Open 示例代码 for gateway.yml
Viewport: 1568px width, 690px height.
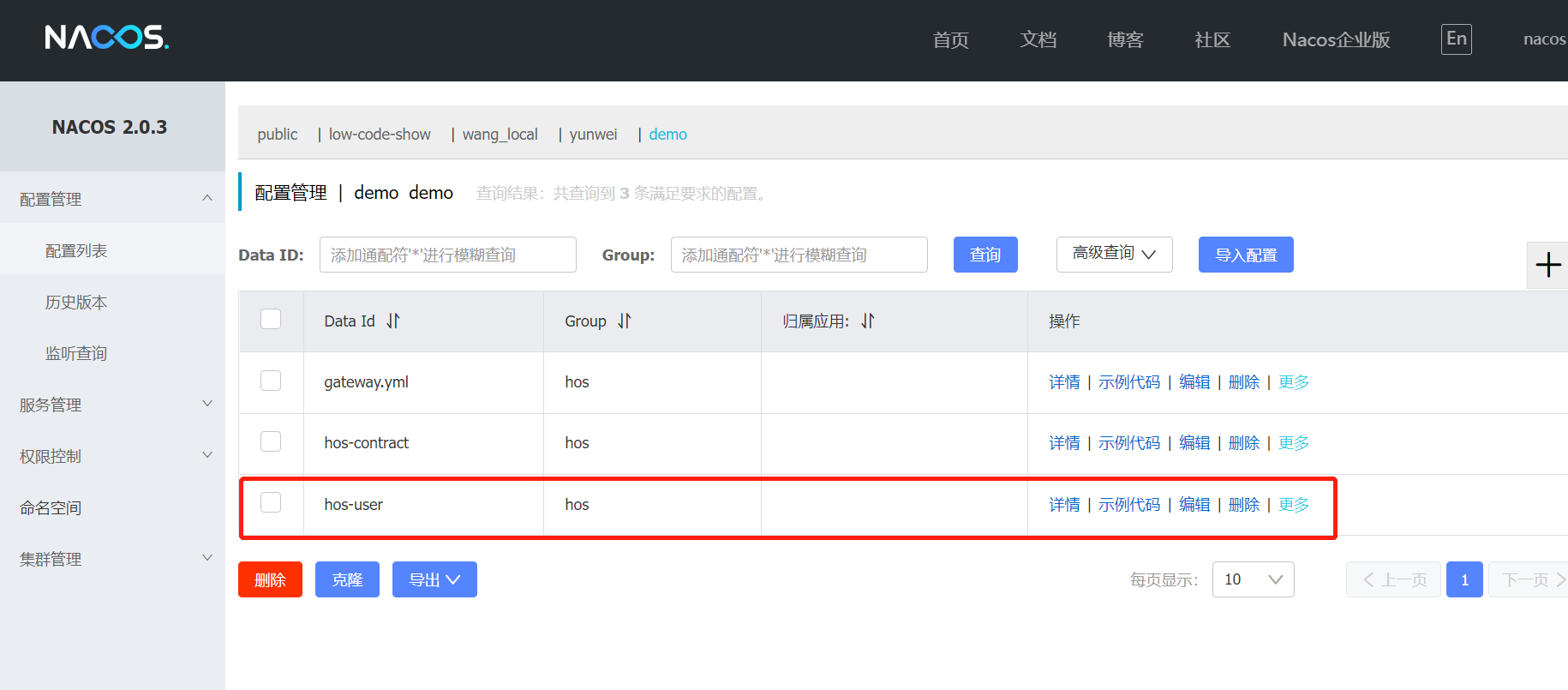(1129, 382)
